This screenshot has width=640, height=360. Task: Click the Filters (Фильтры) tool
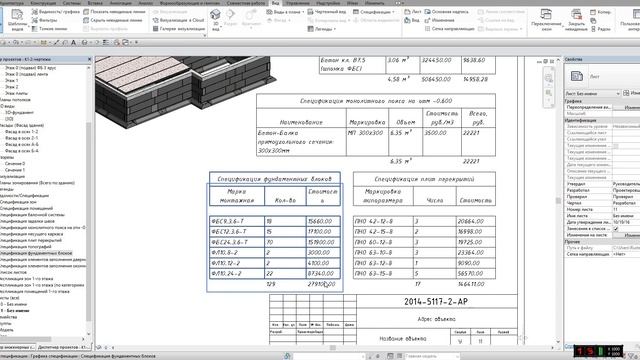click(44, 20)
